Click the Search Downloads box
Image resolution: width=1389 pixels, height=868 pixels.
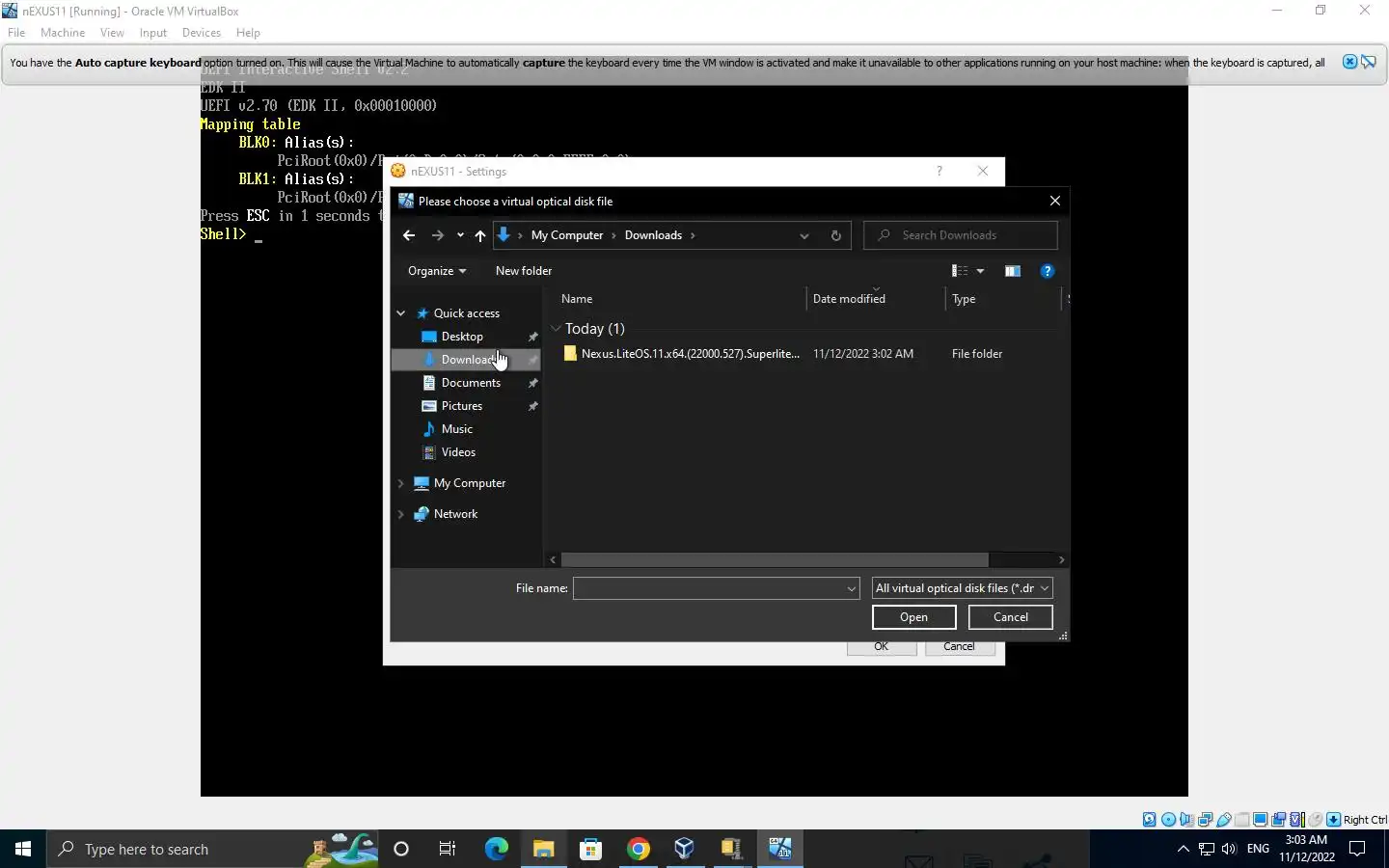961,235
